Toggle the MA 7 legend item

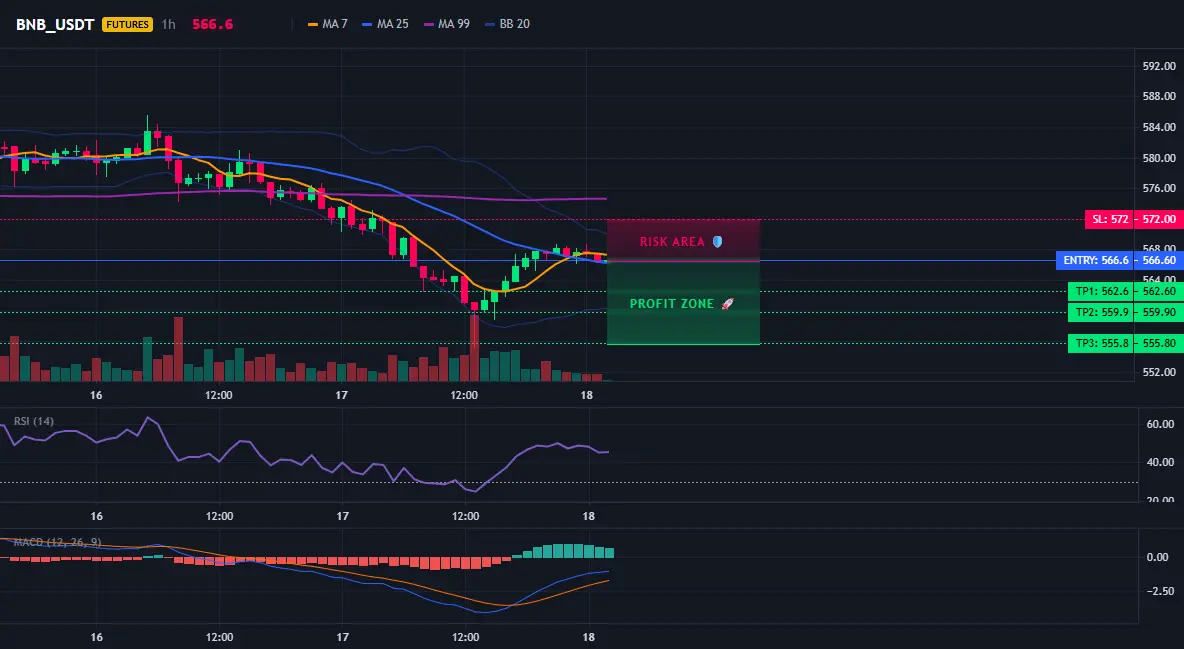click(x=328, y=24)
